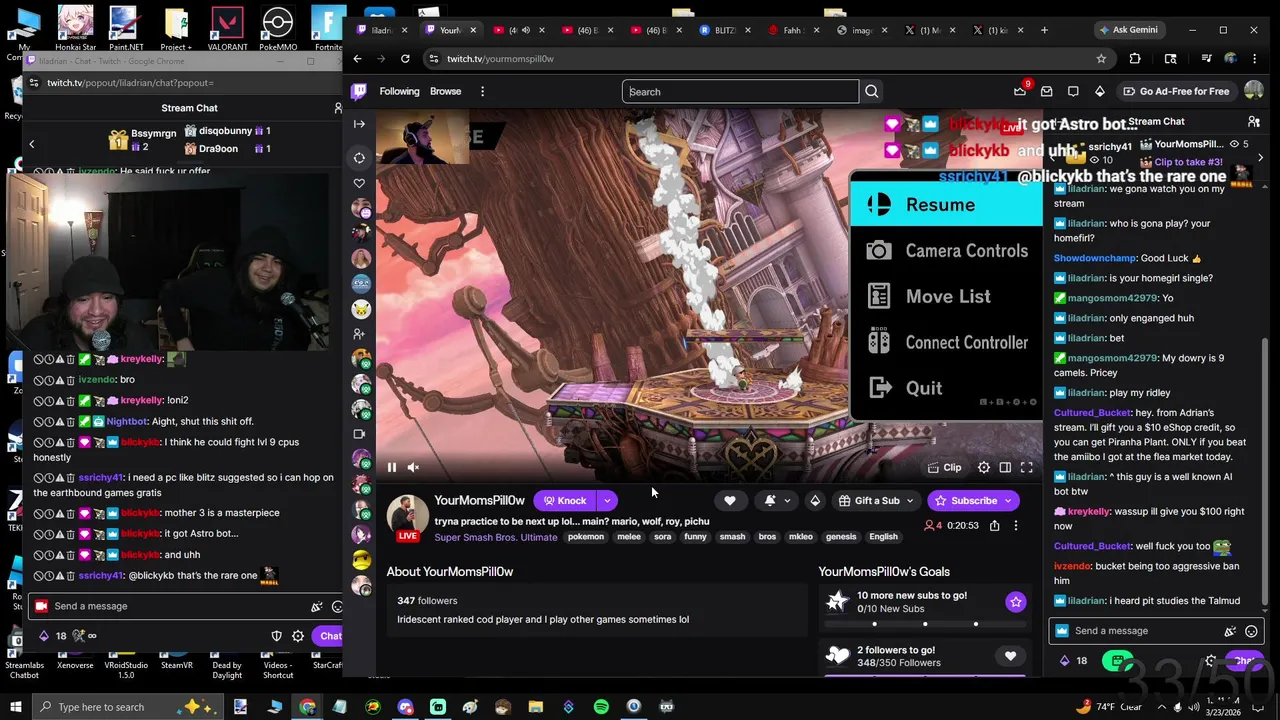Image resolution: width=1280 pixels, height=720 pixels.
Task: Open the community icon in main Stream Chat
Action: point(1253,121)
